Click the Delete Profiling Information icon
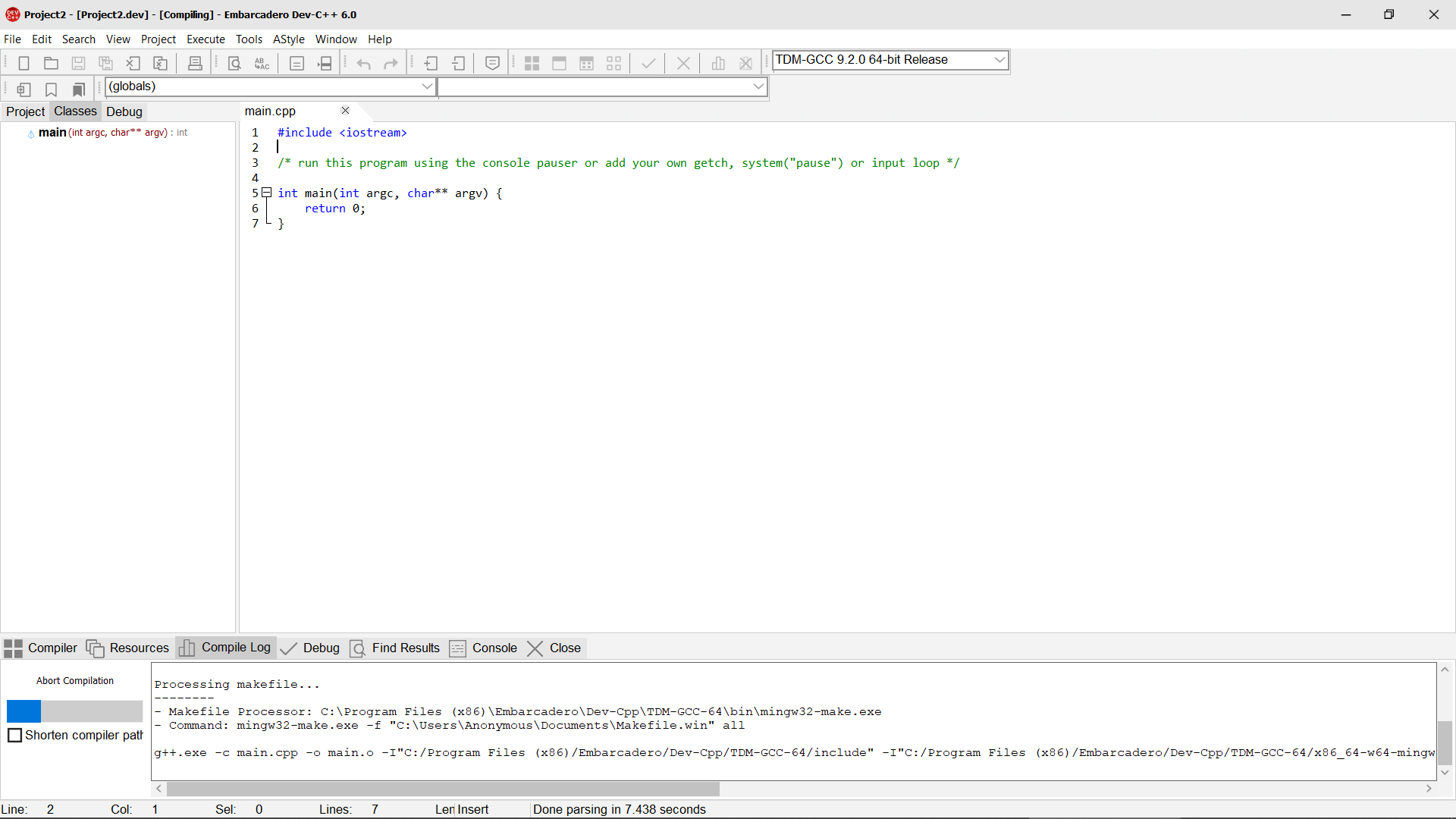This screenshot has width=1456, height=819. [745, 64]
